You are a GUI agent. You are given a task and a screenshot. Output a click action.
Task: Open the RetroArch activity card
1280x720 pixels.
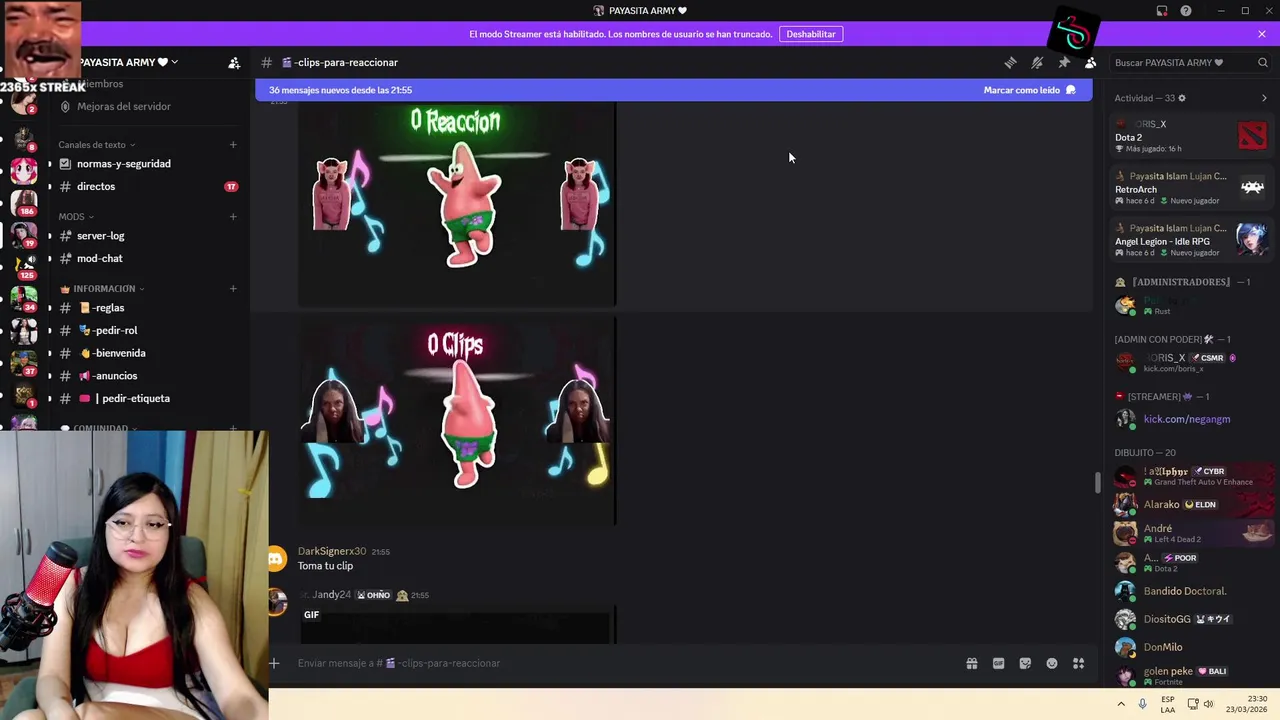pyautogui.click(x=1192, y=188)
